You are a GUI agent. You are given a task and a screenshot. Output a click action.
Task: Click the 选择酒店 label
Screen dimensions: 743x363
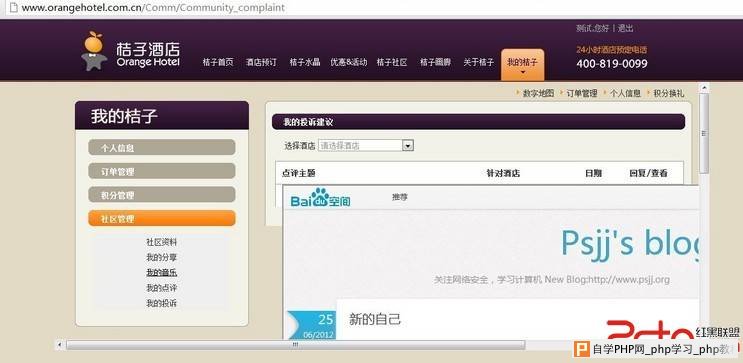pyautogui.click(x=299, y=146)
